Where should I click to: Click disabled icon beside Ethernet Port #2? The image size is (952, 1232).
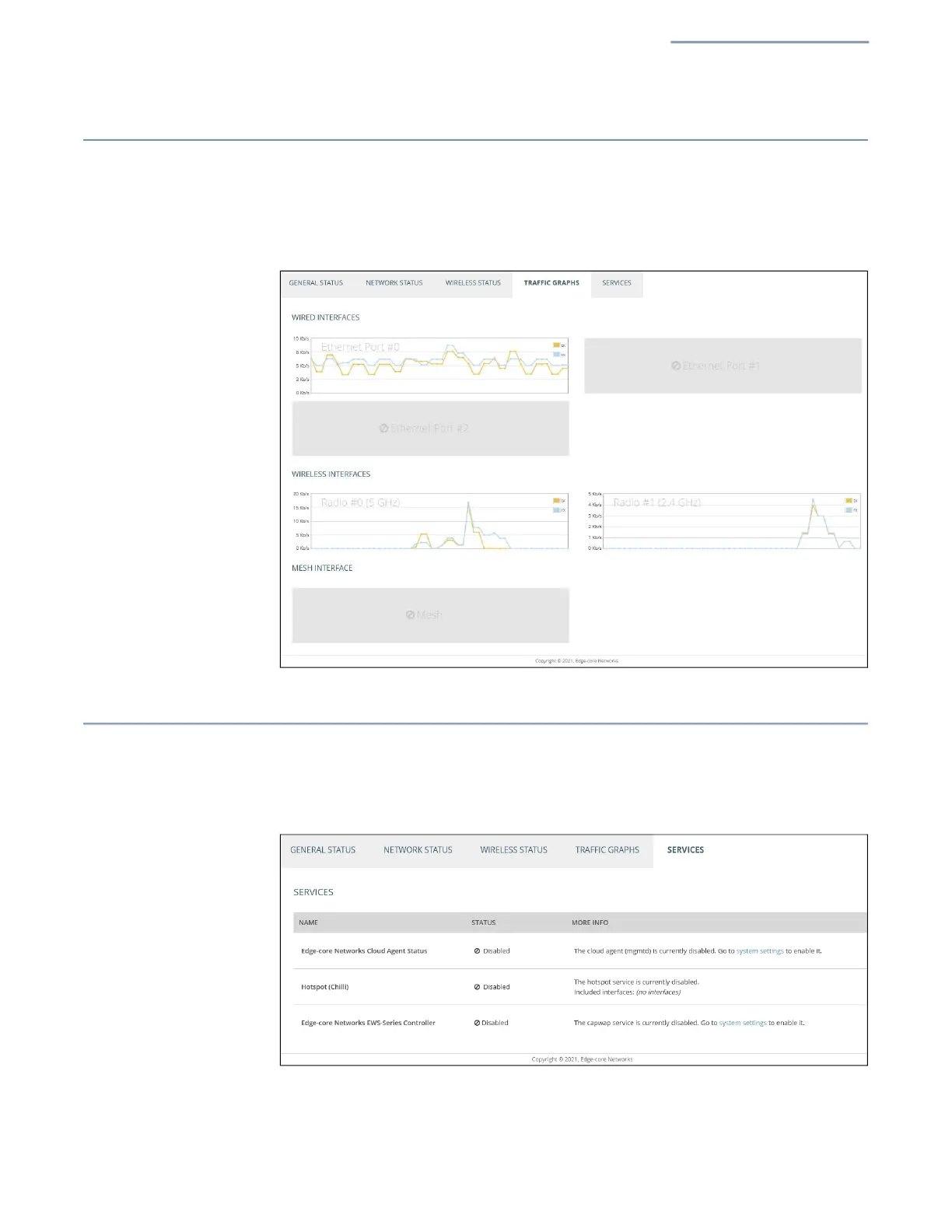pyautogui.click(x=383, y=429)
